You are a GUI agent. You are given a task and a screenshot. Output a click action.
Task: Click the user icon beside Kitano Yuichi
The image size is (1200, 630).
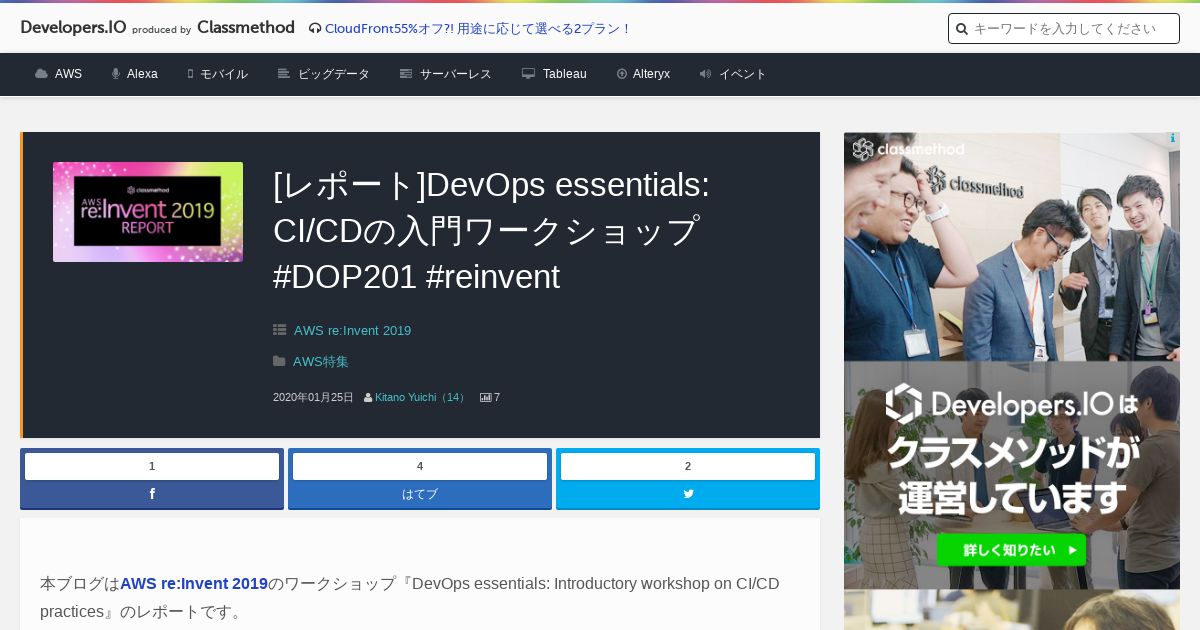(x=368, y=397)
